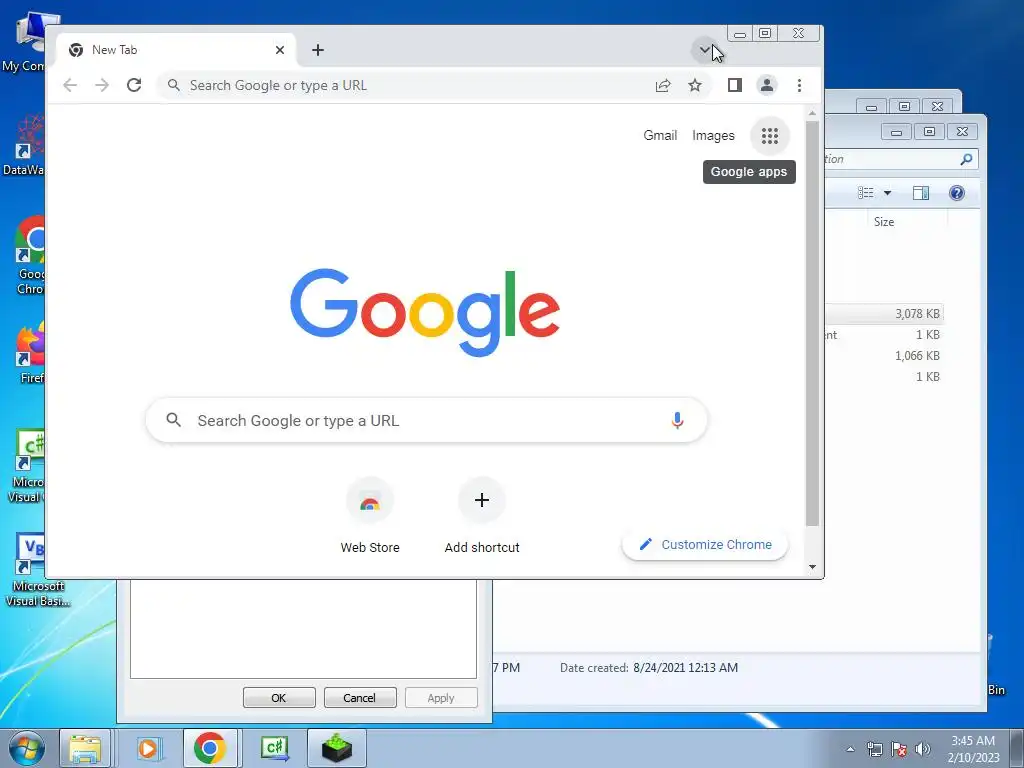Open Windows Media Player taskbar icon
This screenshot has height=768, width=1024.
click(x=148, y=748)
